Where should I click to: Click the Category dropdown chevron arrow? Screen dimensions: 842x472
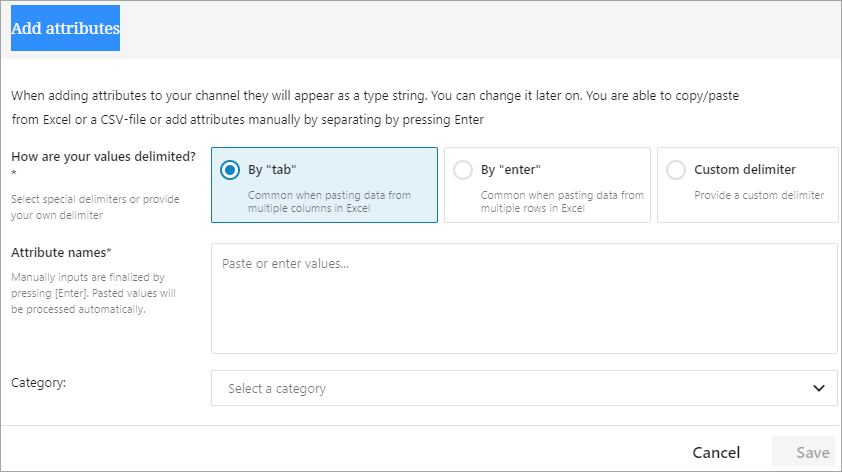tap(819, 388)
